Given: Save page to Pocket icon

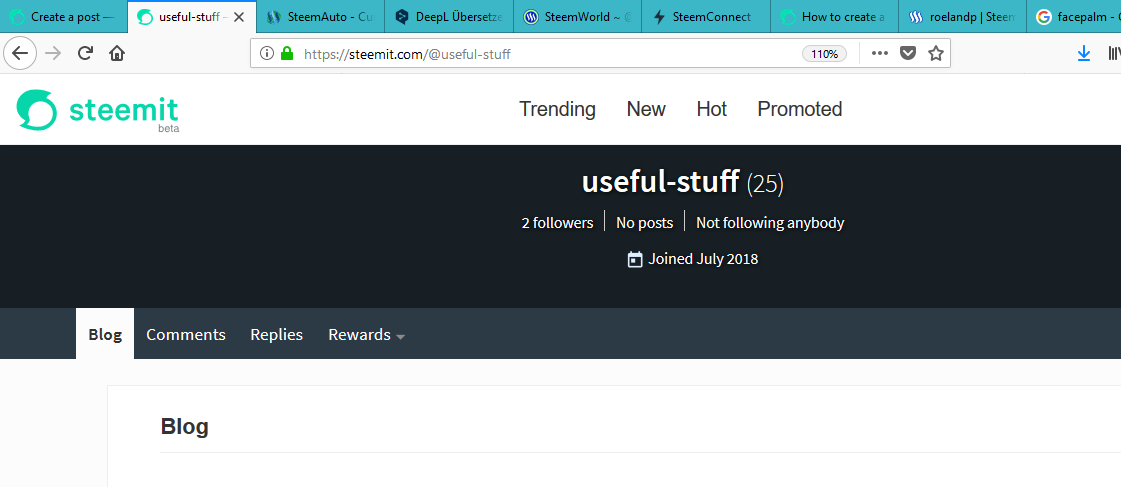Looking at the screenshot, I should (x=908, y=53).
